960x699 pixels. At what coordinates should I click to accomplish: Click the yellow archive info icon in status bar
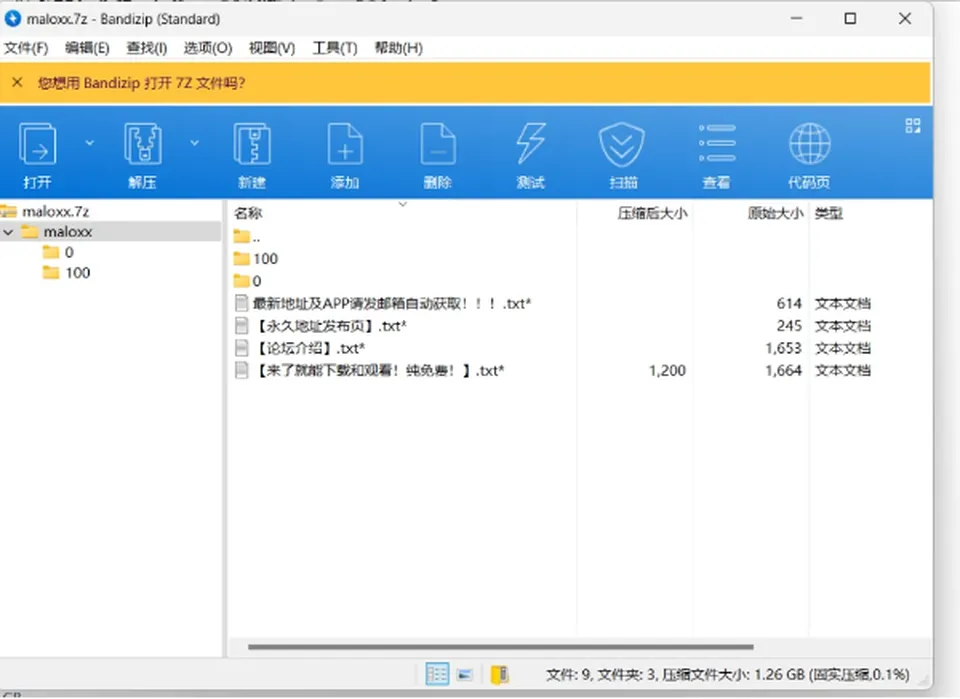click(x=500, y=675)
